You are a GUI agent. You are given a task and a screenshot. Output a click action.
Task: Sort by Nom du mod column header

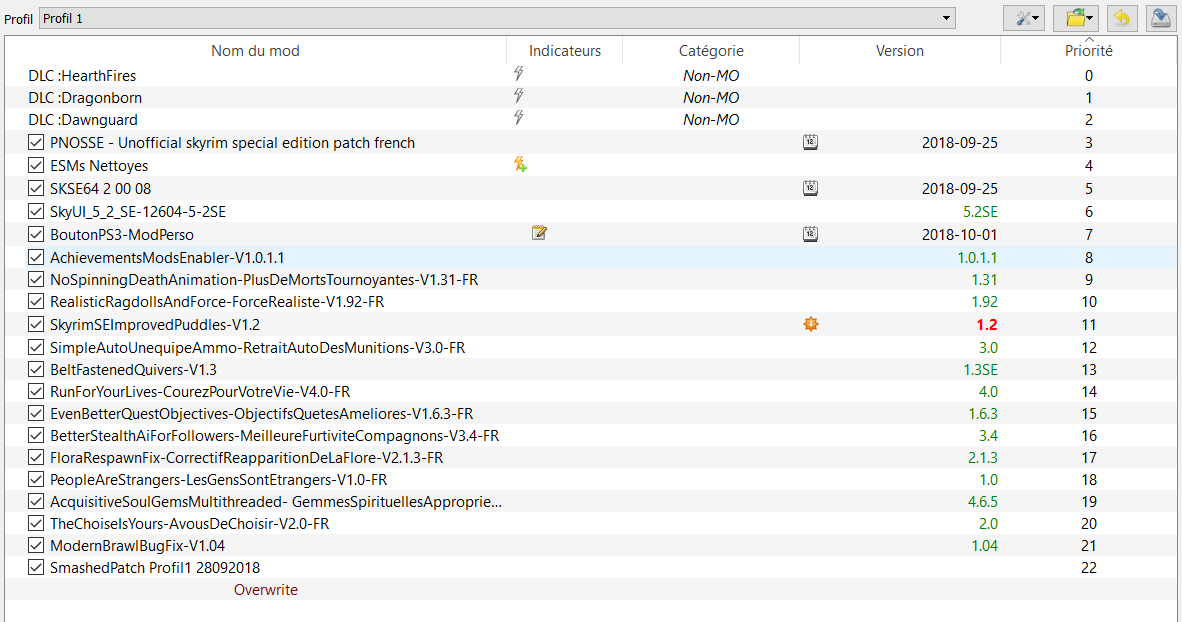coord(256,51)
